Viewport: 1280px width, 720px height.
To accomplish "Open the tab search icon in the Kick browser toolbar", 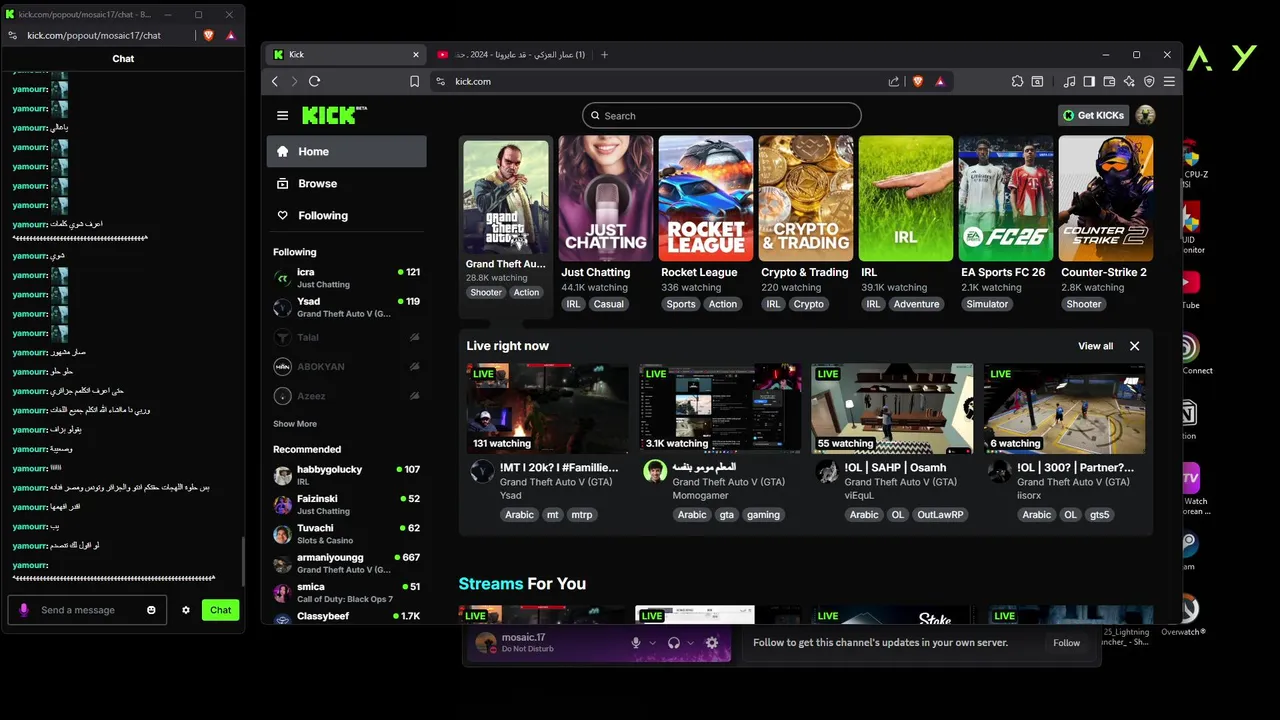I will 1037,81.
